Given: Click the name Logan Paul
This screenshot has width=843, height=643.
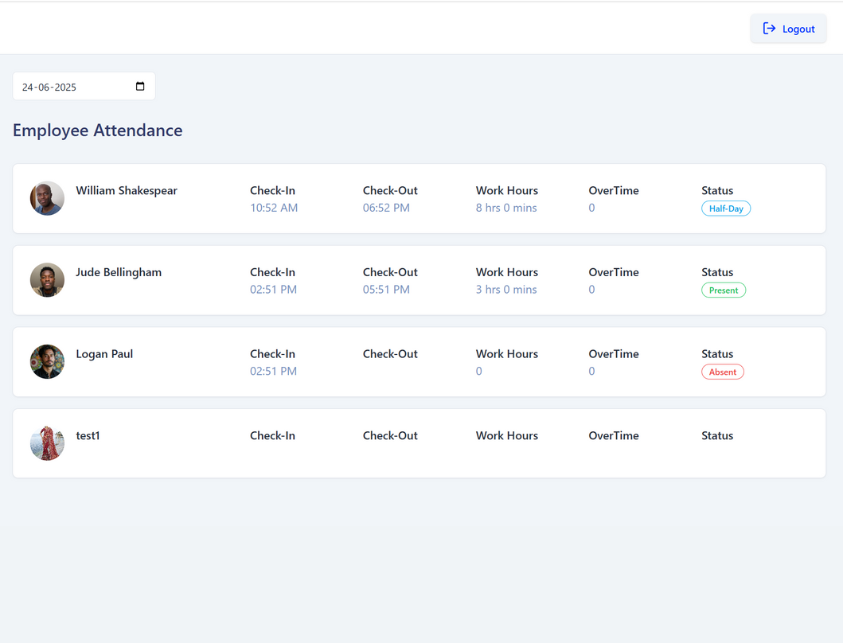Looking at the screenshot, I should coord(104,354).
